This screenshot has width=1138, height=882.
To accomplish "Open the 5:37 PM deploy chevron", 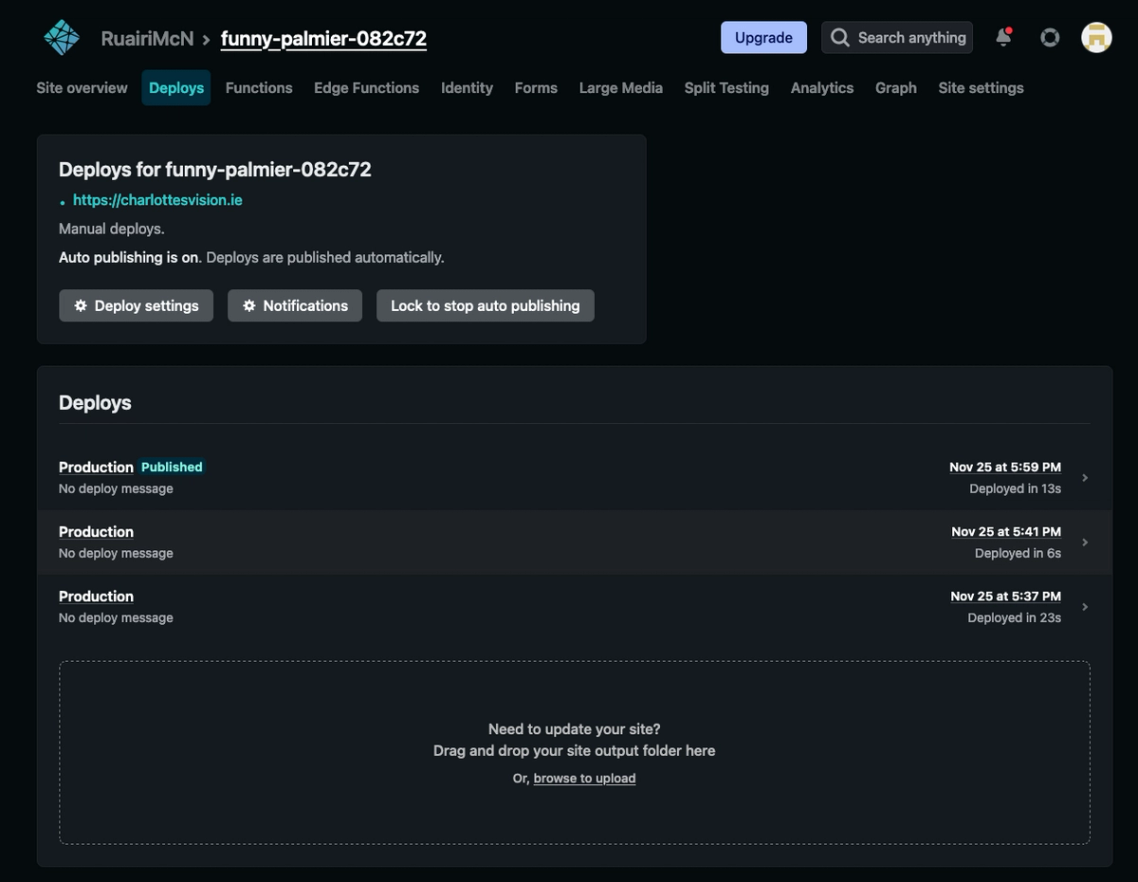I will (1085, 607).
